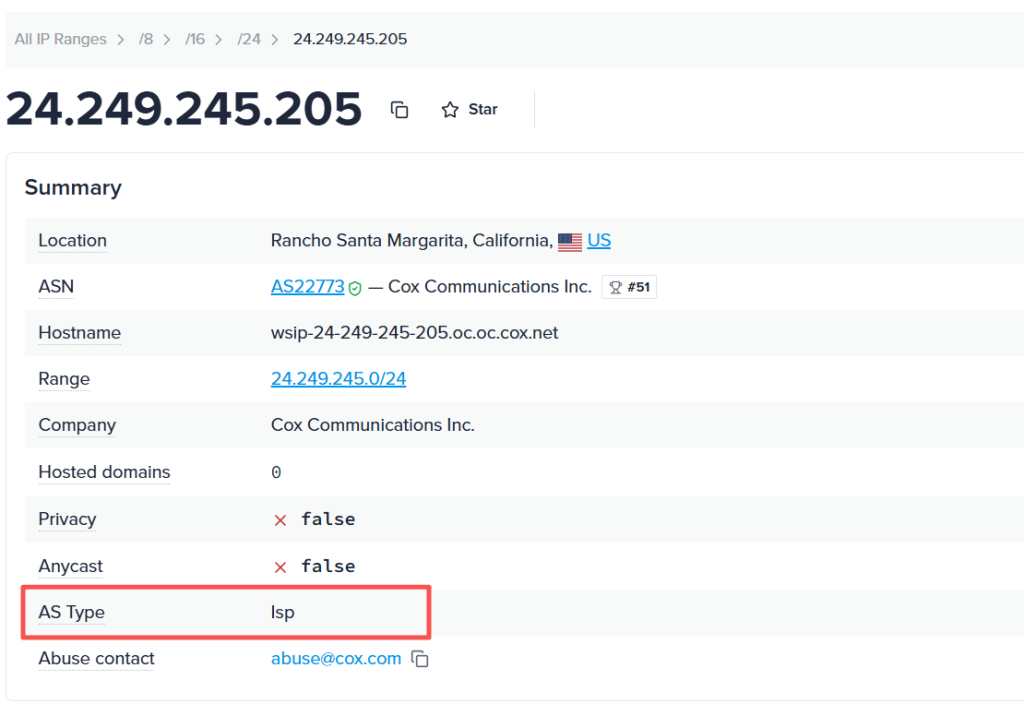Click the Anycast value false
This screenshot has height=716, width=1024.
[328, 566]
